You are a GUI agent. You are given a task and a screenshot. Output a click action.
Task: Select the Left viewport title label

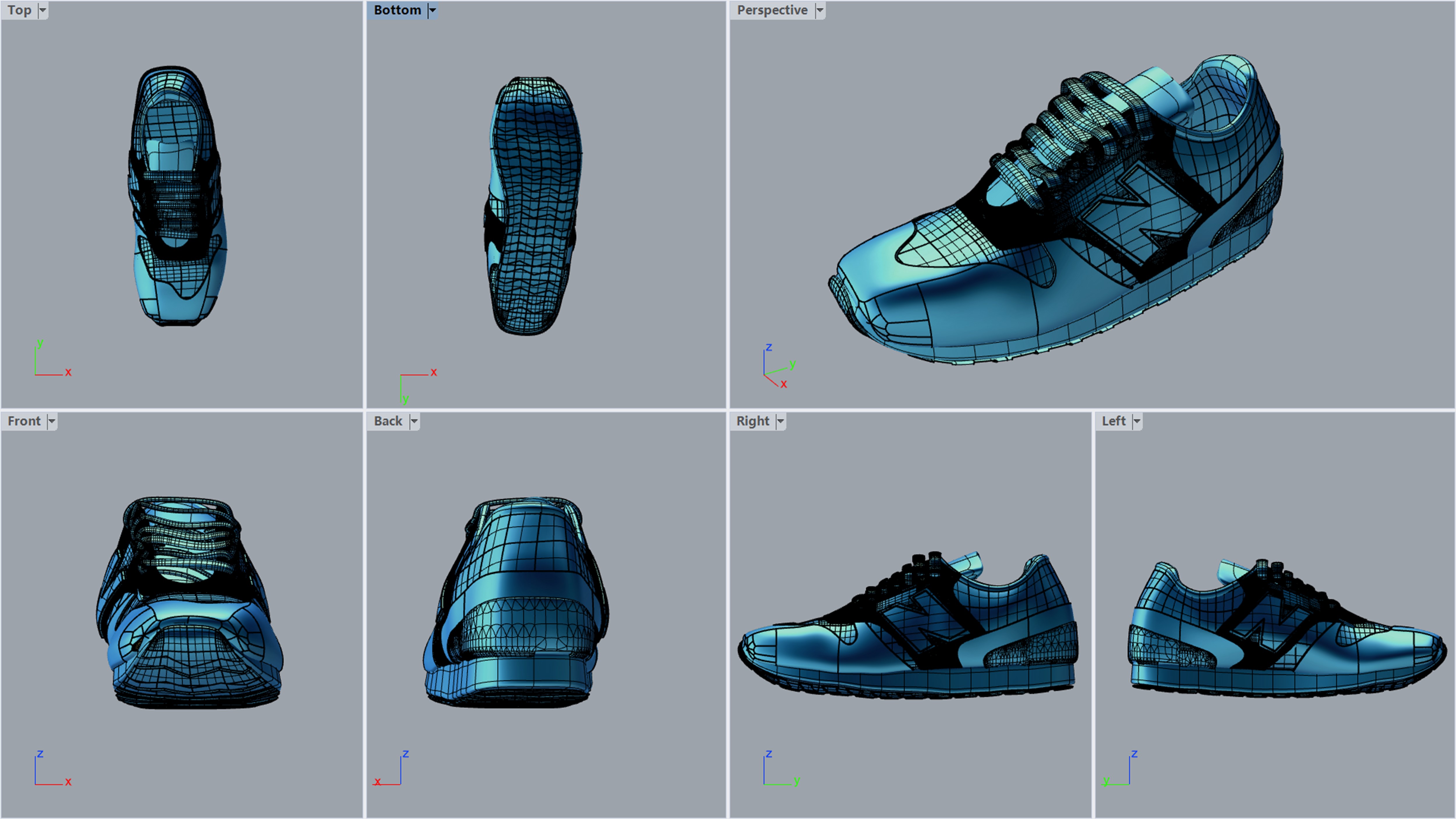pos(1114,421)
